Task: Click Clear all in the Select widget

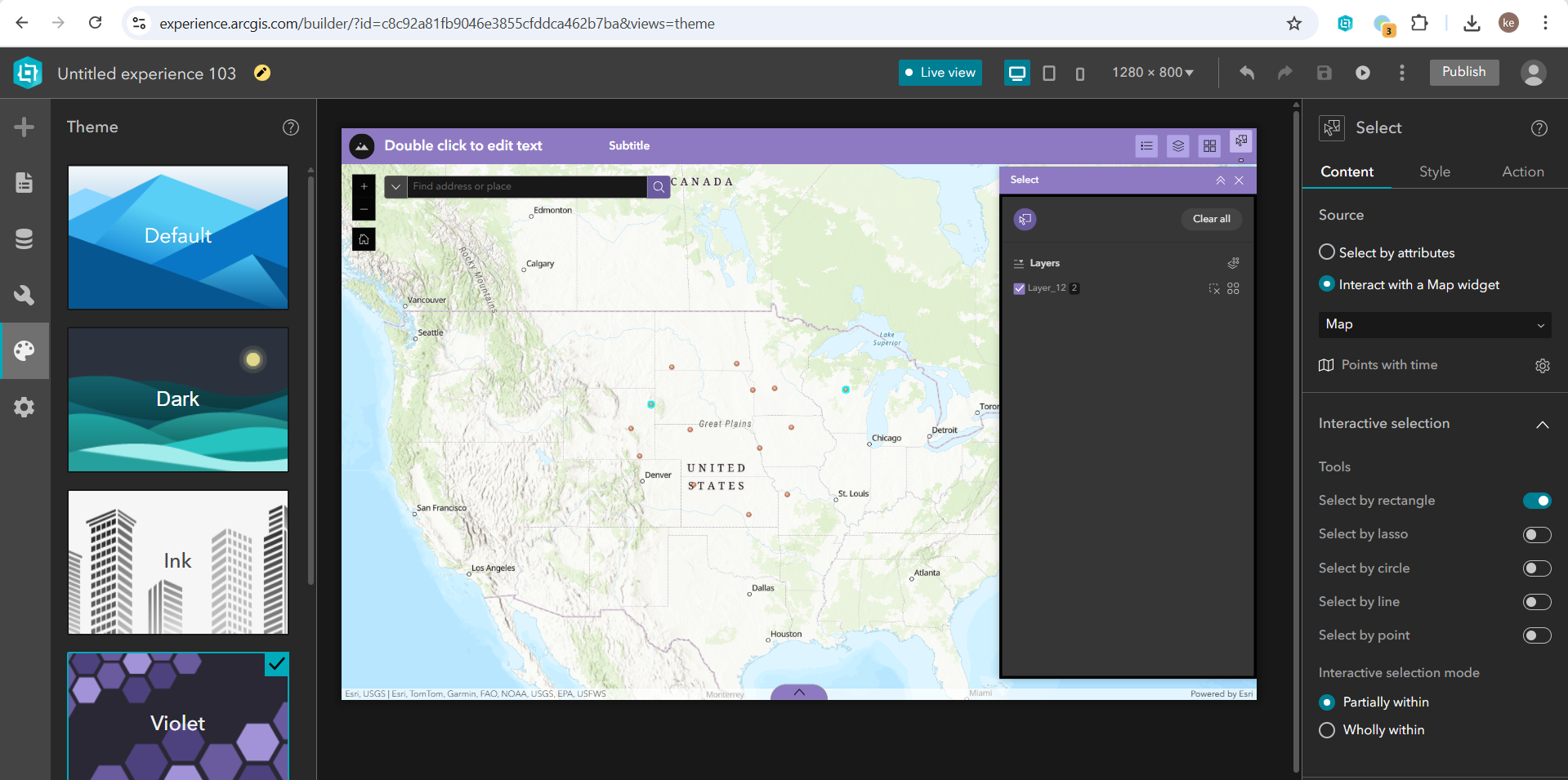Action: coord(1211,219)
